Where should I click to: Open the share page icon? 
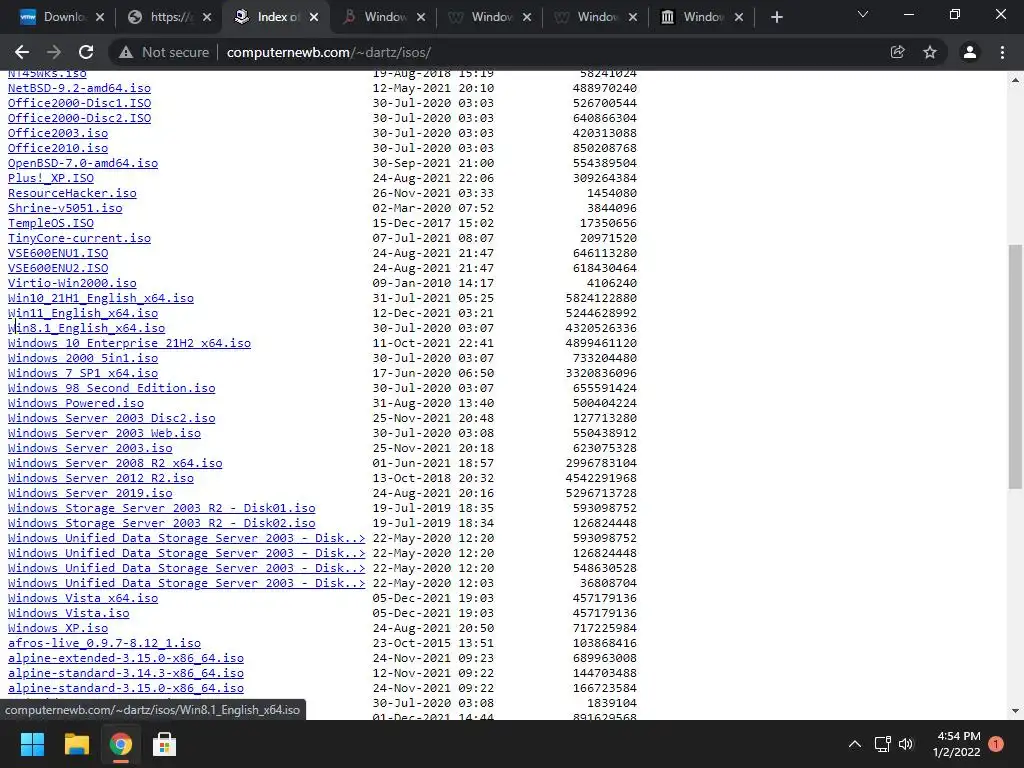(x=897, y=52)
